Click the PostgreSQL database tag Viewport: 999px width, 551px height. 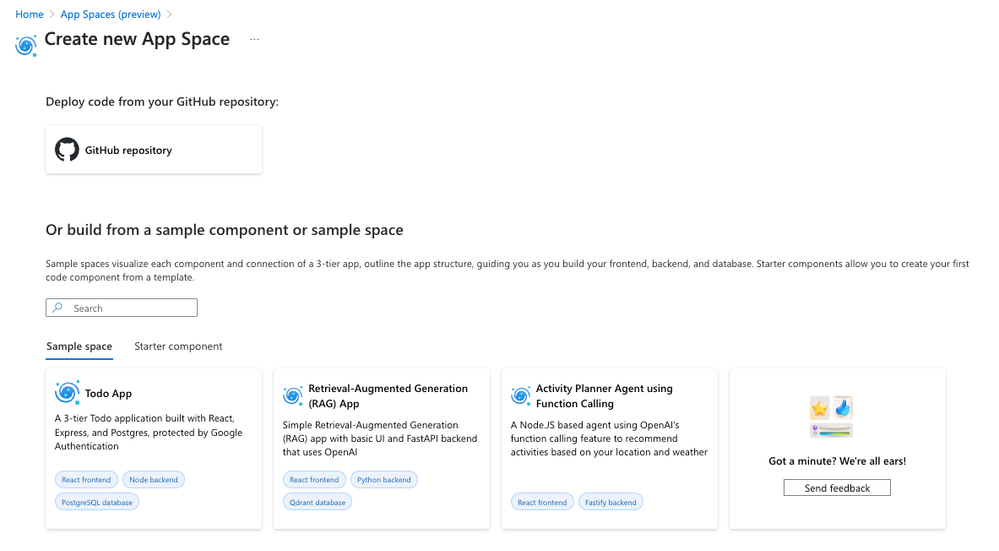(x=97, y=502)
